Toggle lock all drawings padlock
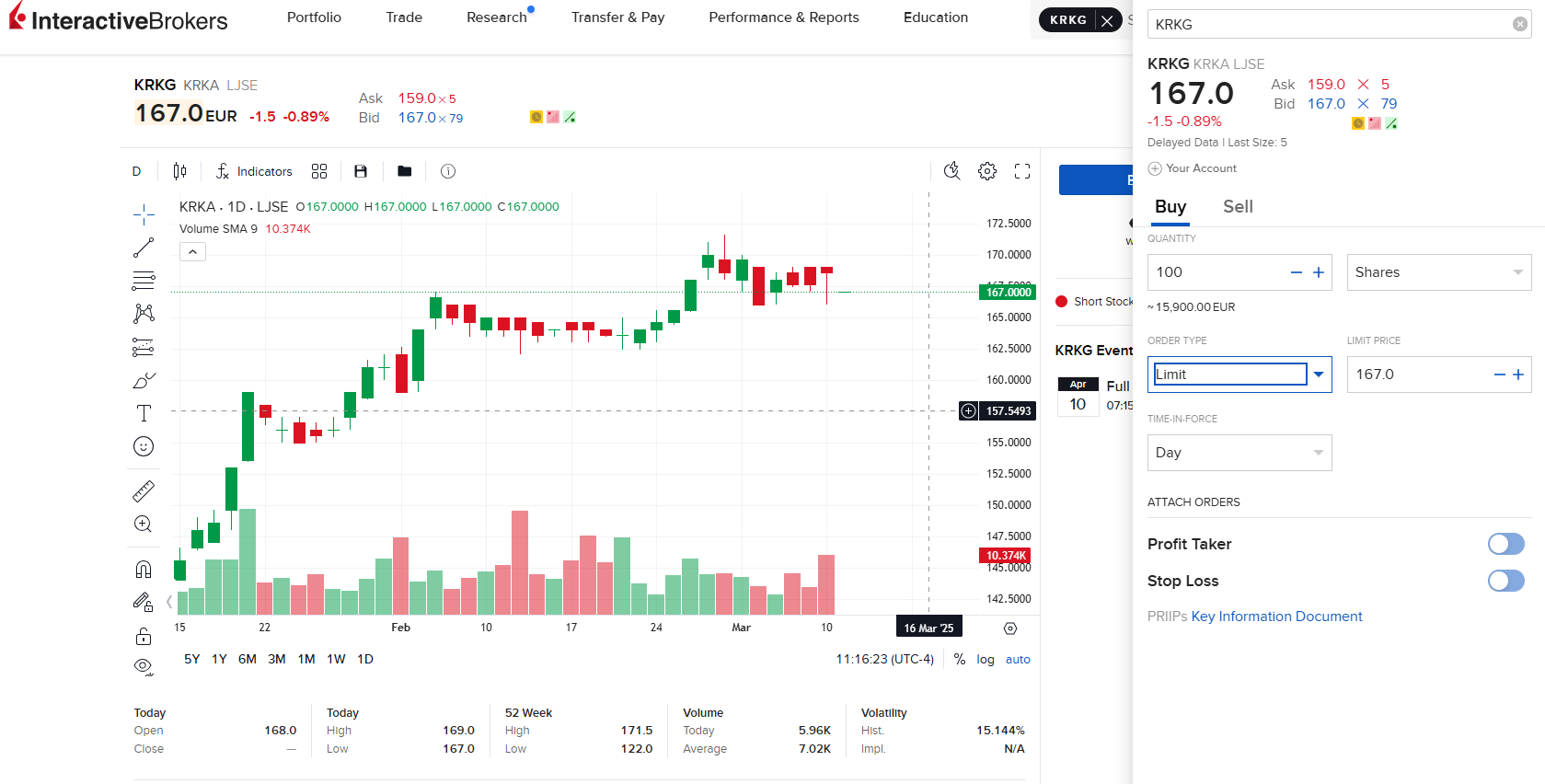 pos(144,636)
